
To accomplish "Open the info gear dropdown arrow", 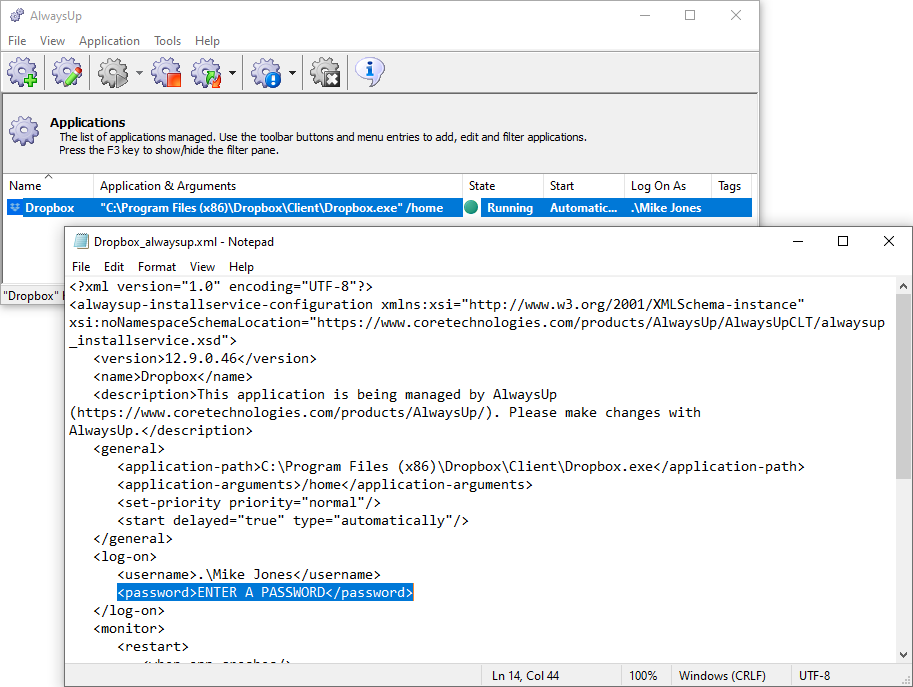I will point(292,73).
